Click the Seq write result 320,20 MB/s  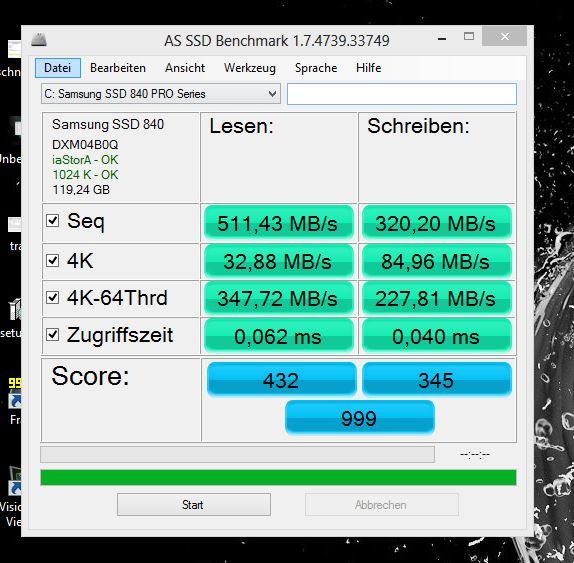click(436, 223)
